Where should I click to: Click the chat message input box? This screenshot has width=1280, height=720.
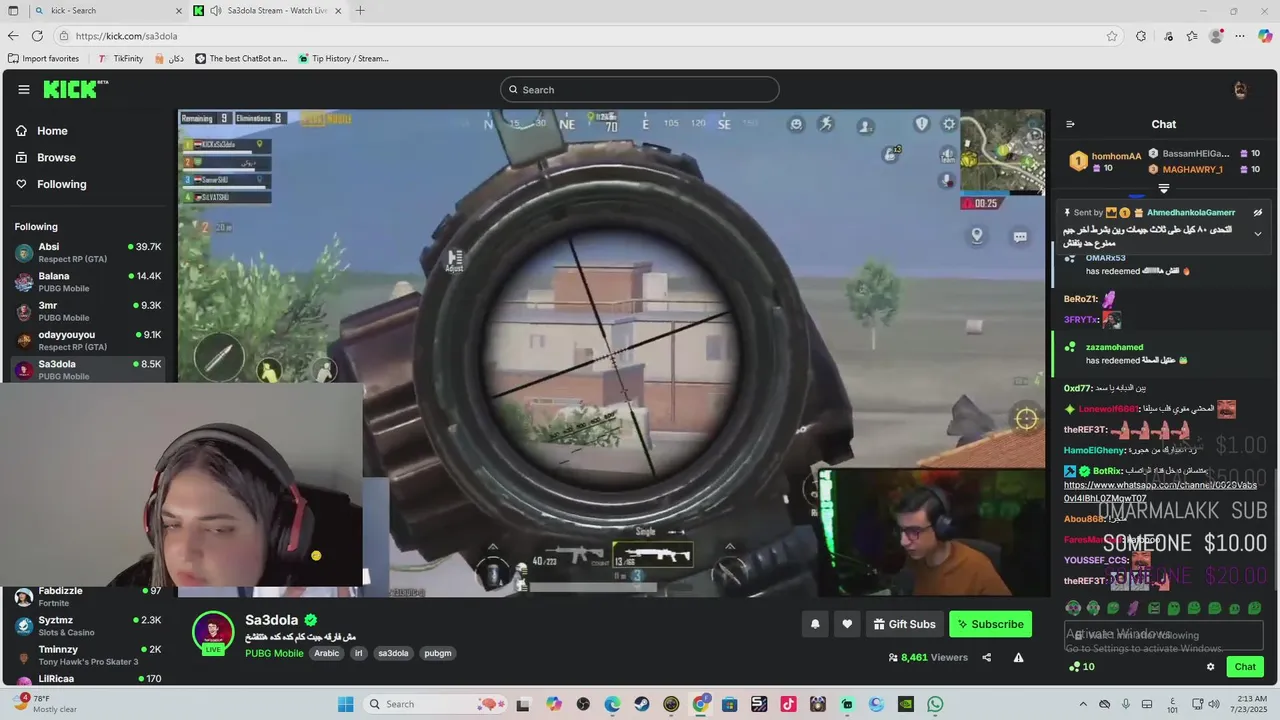(1163, 635)
